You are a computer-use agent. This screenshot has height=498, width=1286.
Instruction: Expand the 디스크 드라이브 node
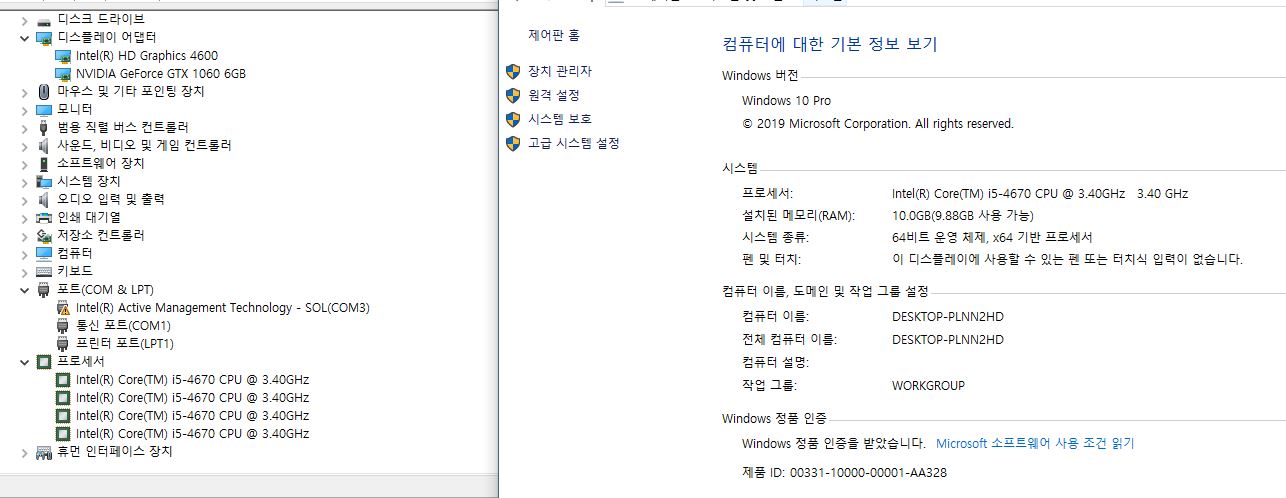(24, 19)
